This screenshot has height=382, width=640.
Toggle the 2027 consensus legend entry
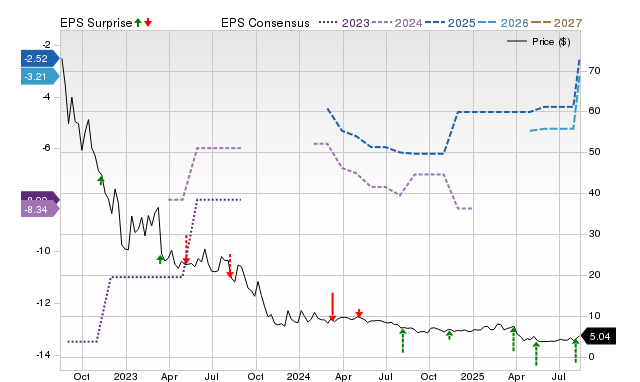tap(556, 23)
